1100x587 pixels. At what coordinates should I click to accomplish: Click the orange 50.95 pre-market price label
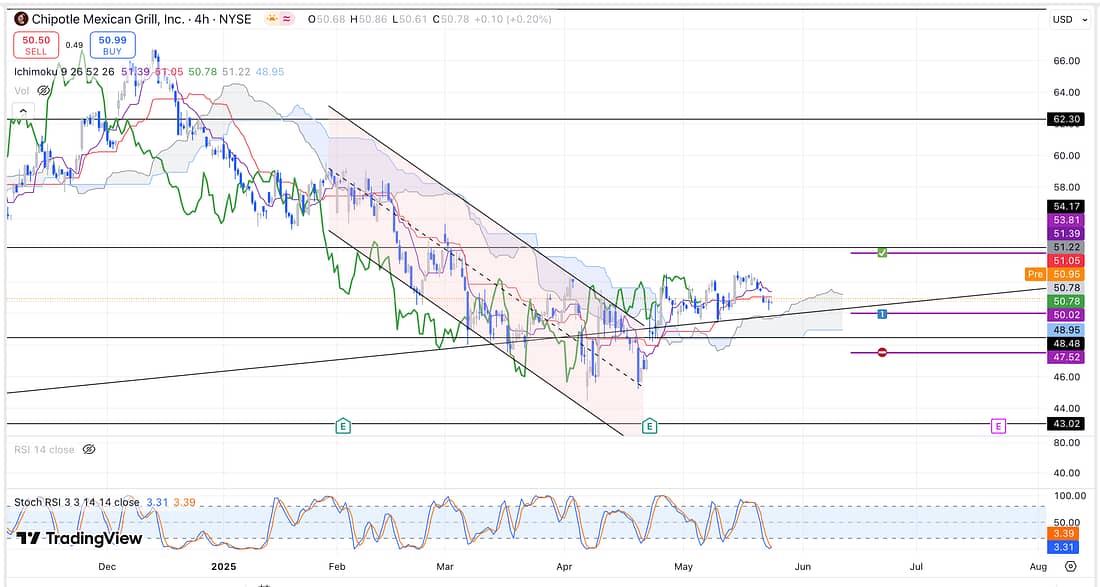point(1066,274)
